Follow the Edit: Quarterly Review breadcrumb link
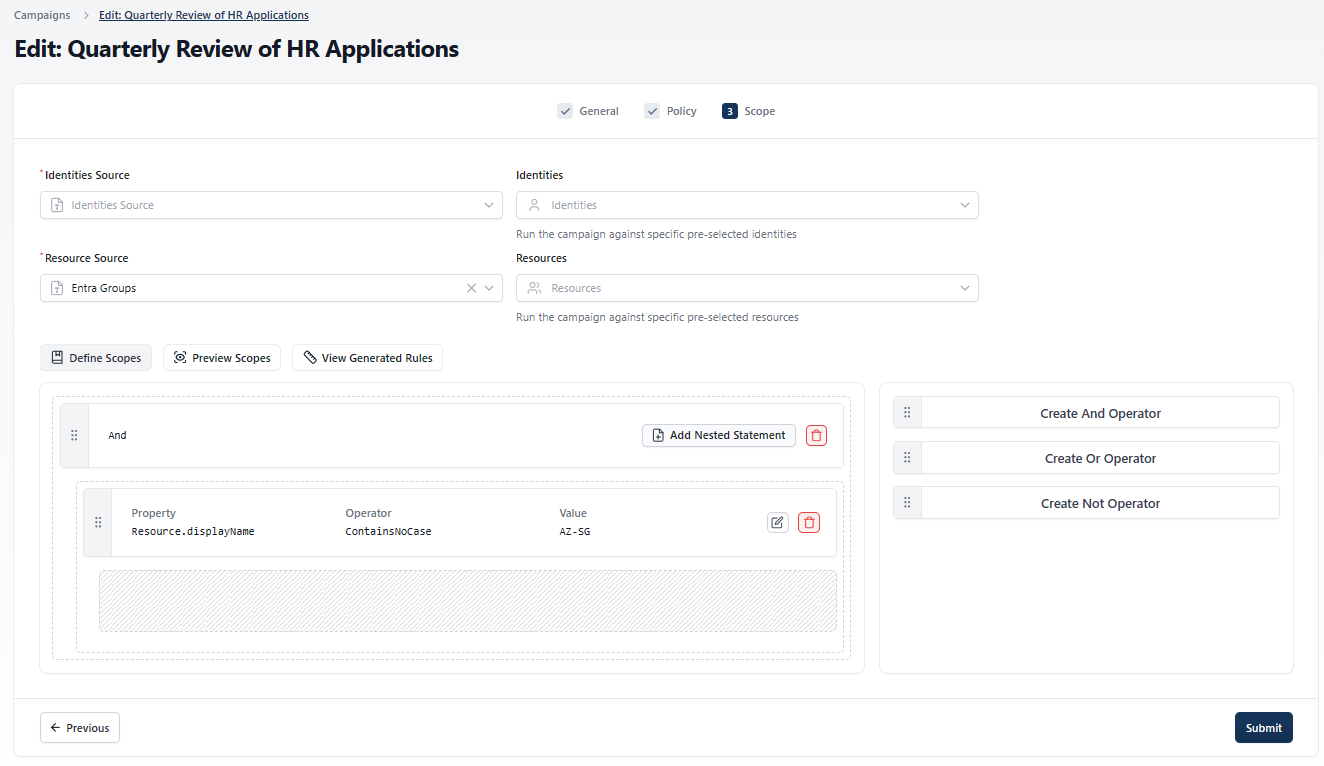Screen dimensions: 1324x766 tap(203, 14)
